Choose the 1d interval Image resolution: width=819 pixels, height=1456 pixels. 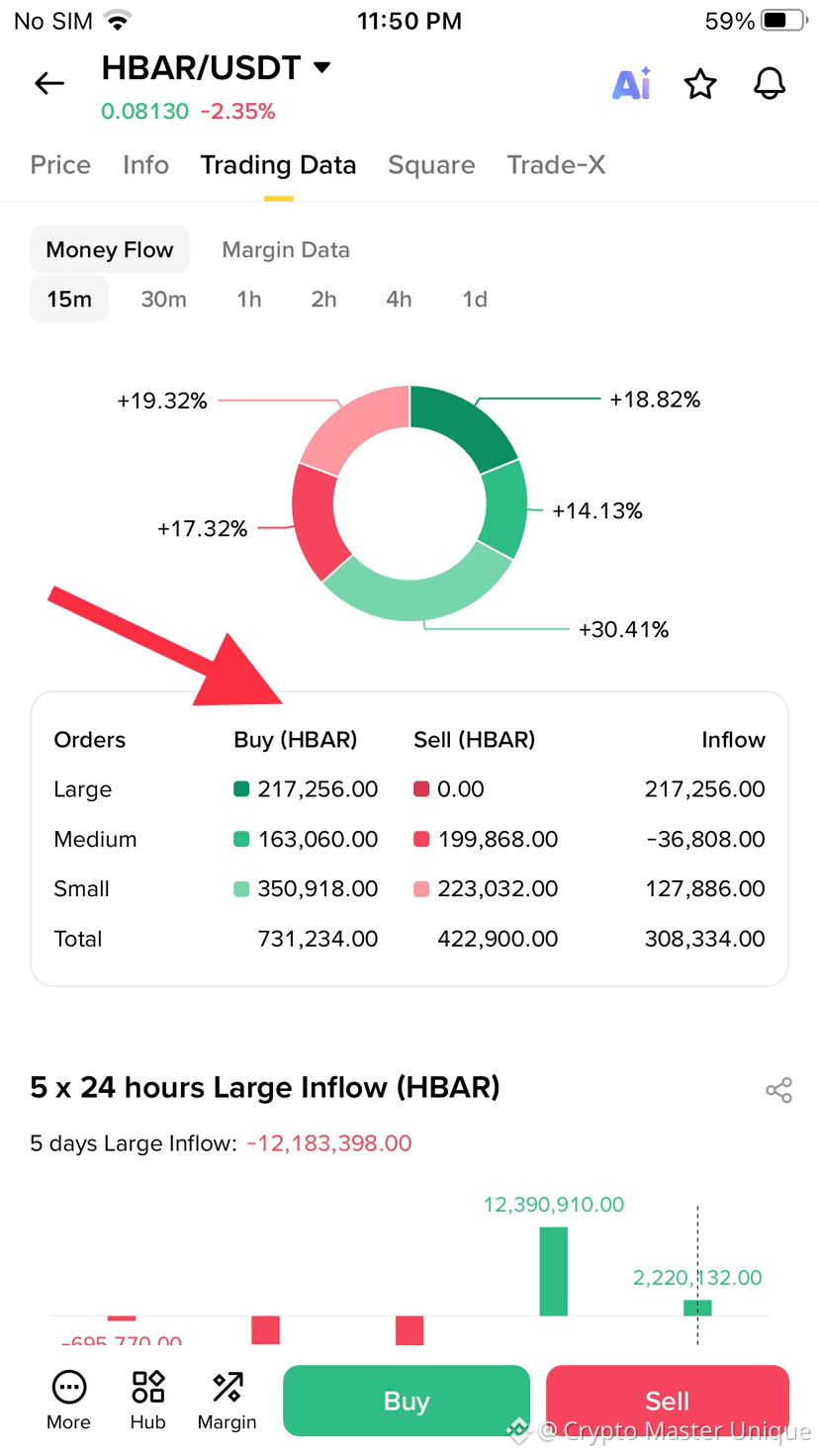(x=475, y=299)
